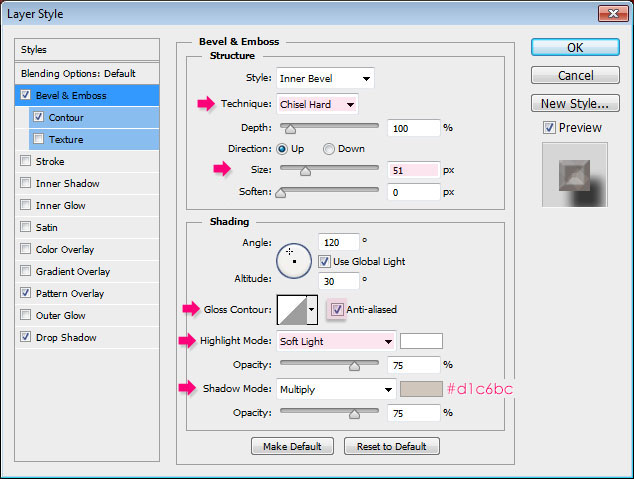
Task: Uncheck the Bevel & Emboss checkbox
Action: coord(25,95)
